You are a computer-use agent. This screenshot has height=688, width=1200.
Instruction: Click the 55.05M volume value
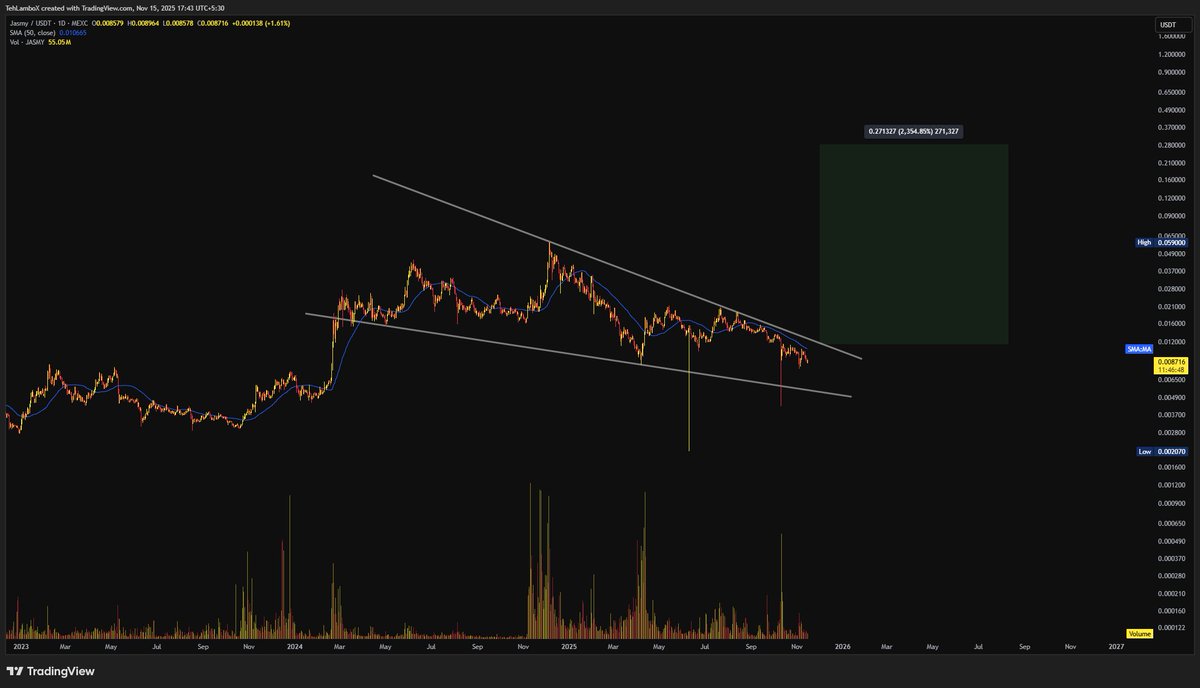[x=60, y=42]
